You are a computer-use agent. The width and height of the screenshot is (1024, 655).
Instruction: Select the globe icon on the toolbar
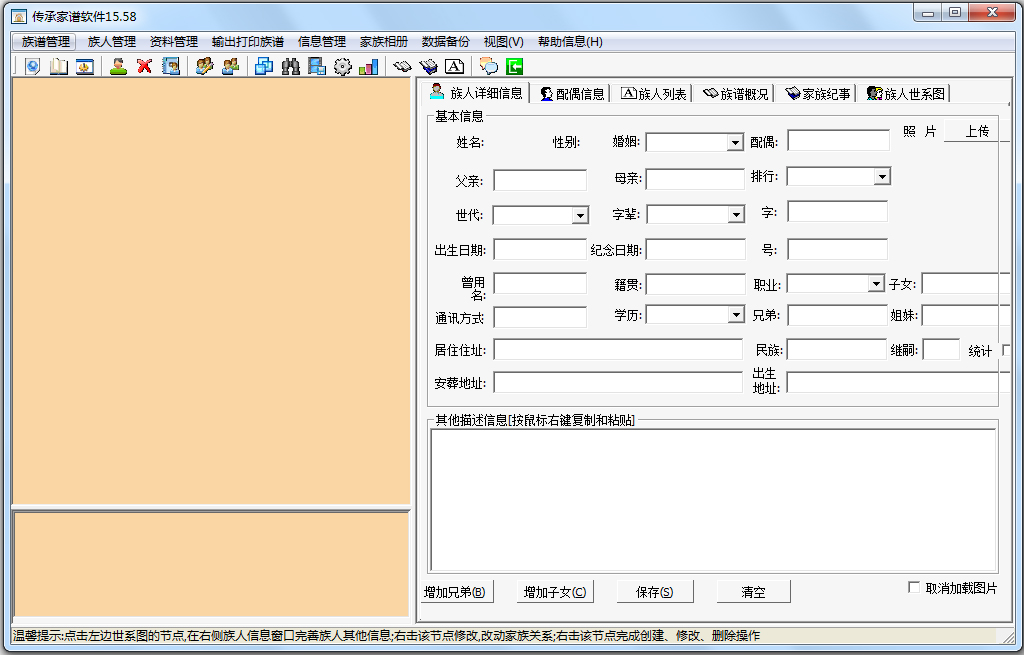click(x=33, y=66)
